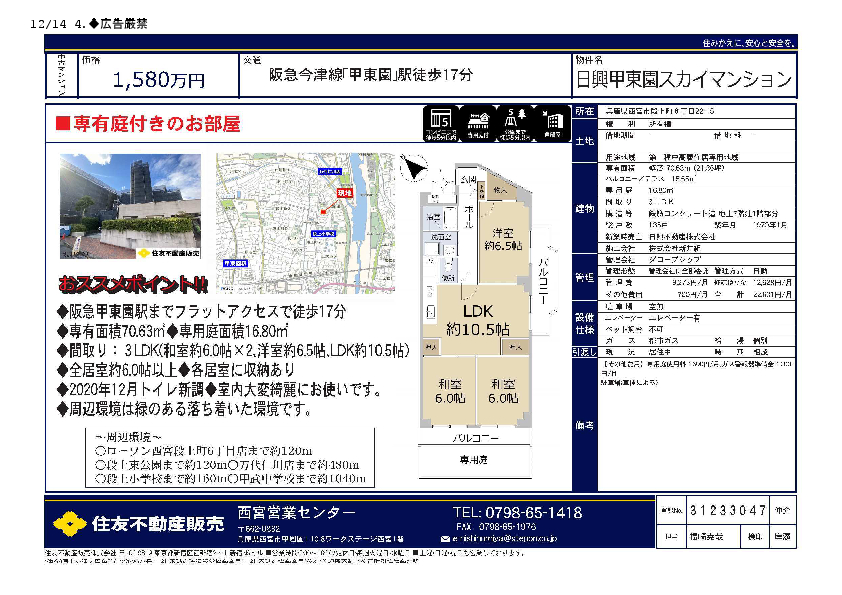Click the phone number 0798-65-1418
Image resolution: width=842 pixels, height=595 pixels.
coord(517,512)
